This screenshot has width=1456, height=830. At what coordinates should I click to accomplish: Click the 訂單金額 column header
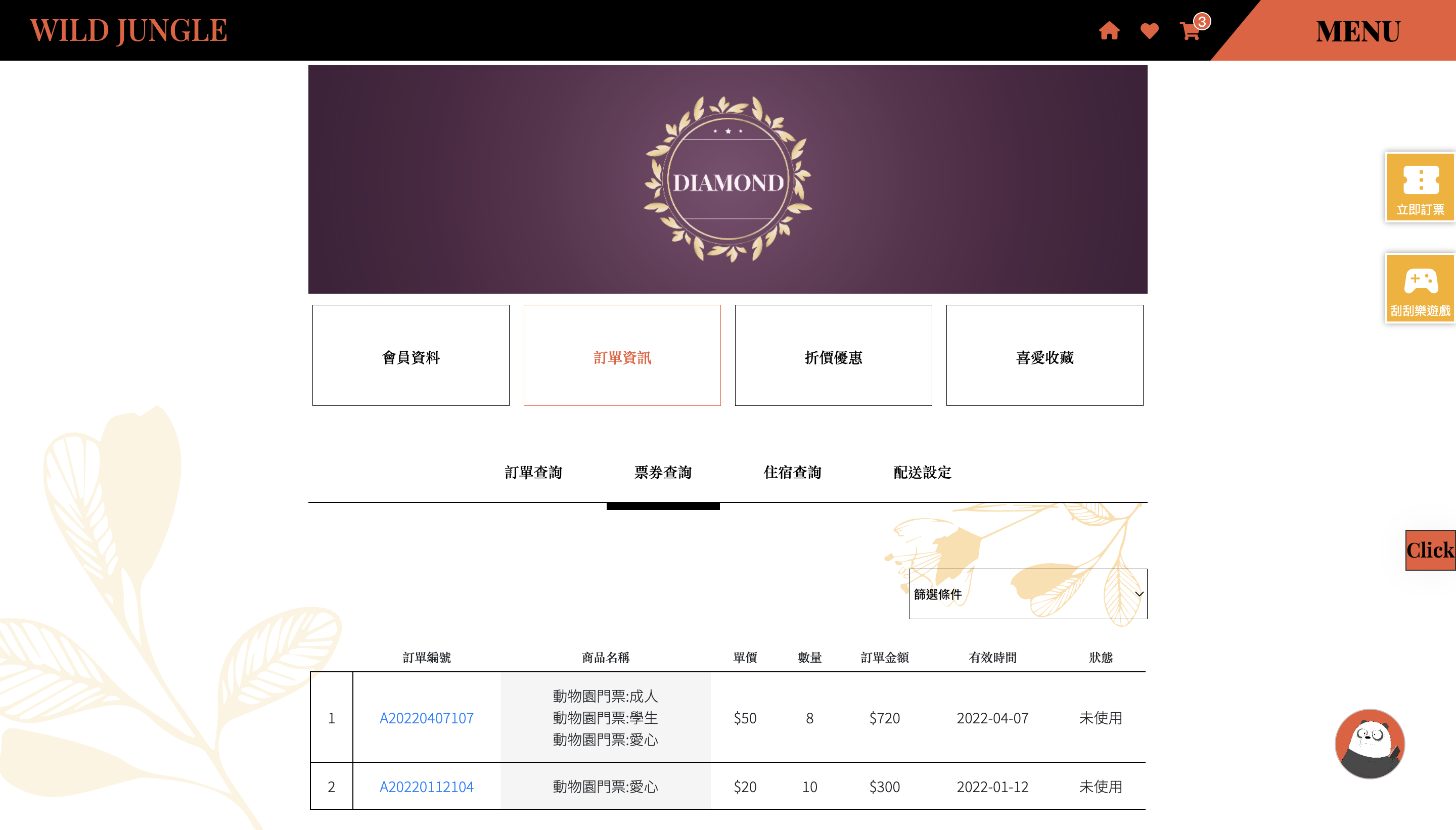coord(884,657)
